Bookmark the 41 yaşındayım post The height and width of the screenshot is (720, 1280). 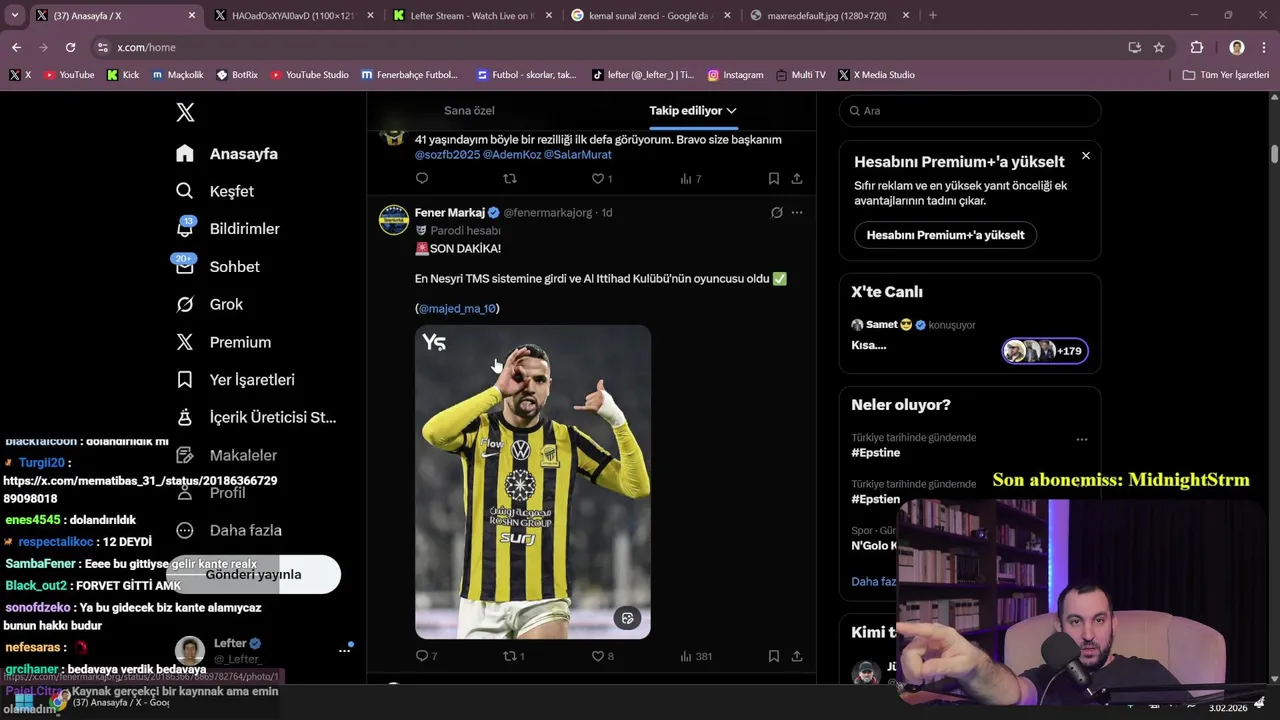point(774,179)
